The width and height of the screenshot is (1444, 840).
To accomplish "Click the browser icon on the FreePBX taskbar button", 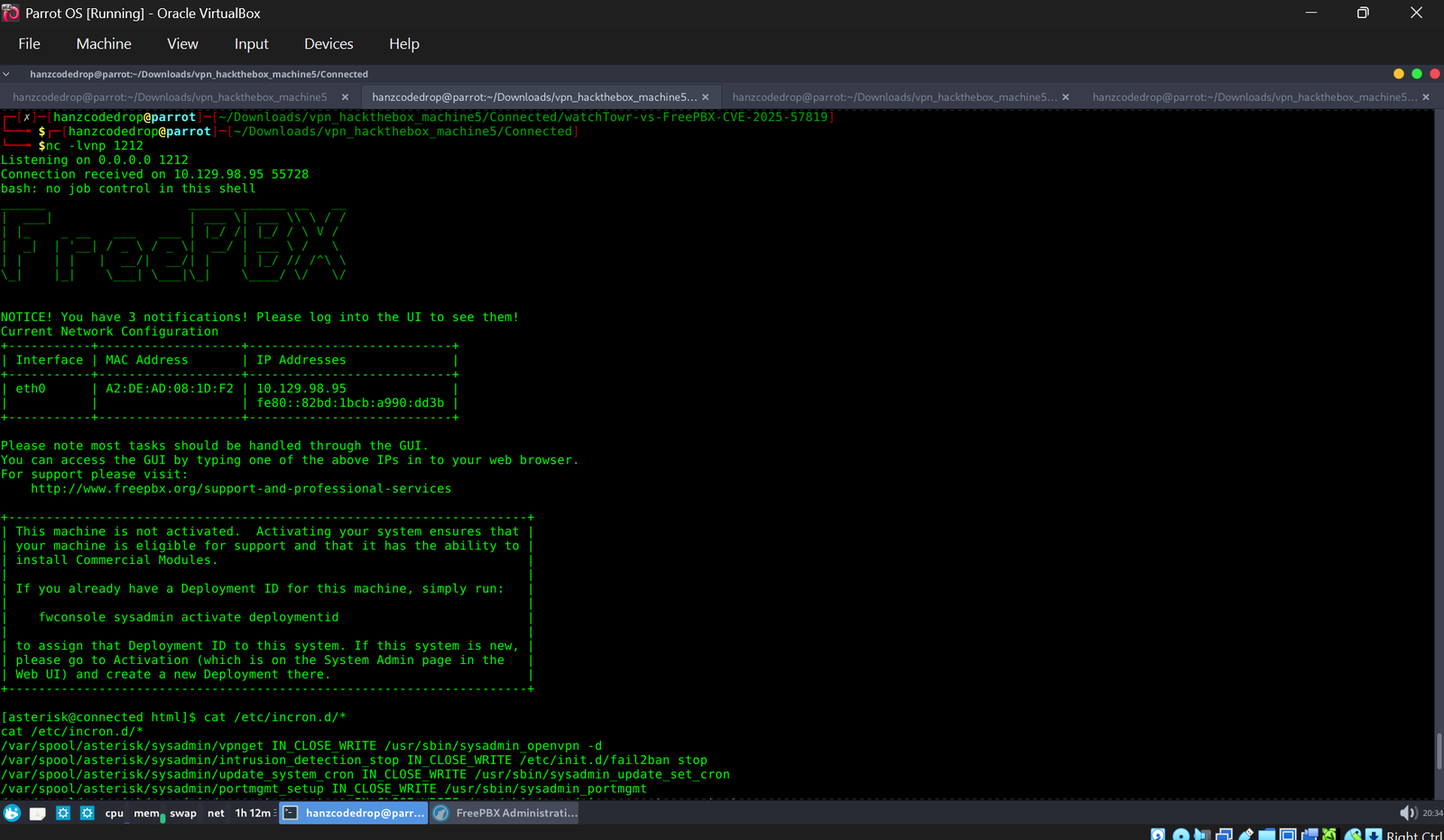I will (x=441, y=813).
